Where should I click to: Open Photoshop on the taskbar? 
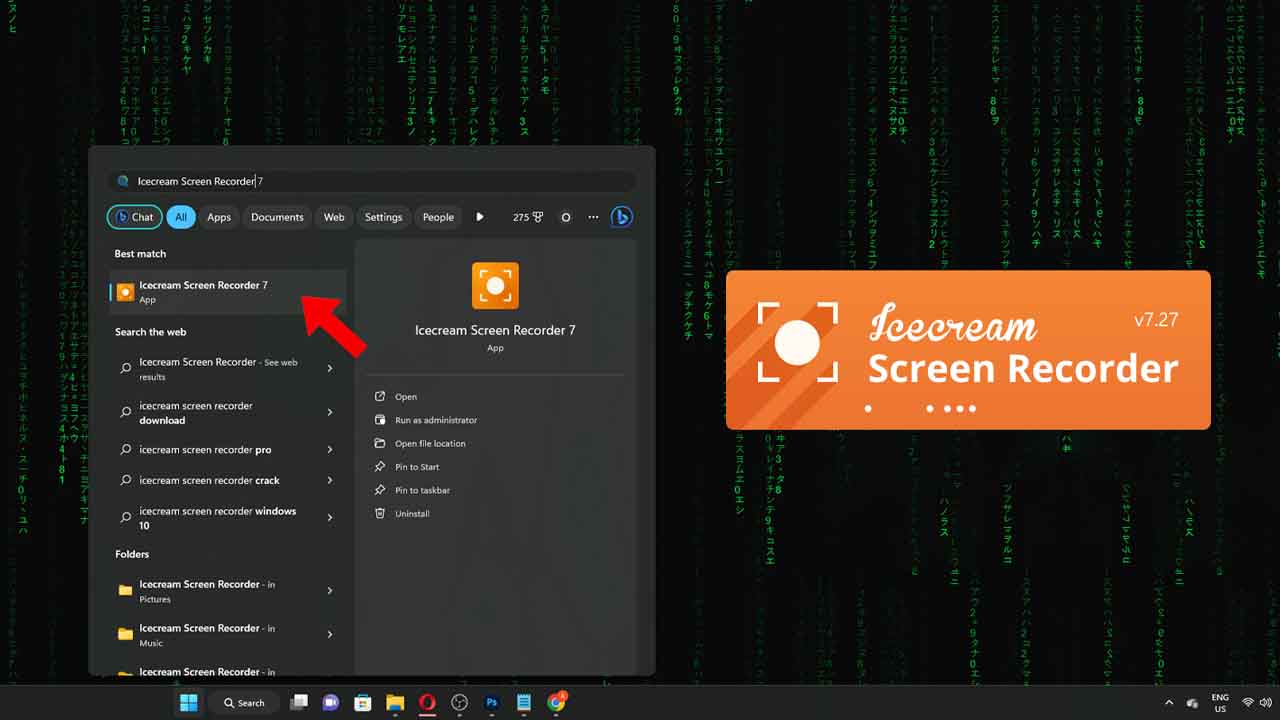492,703
